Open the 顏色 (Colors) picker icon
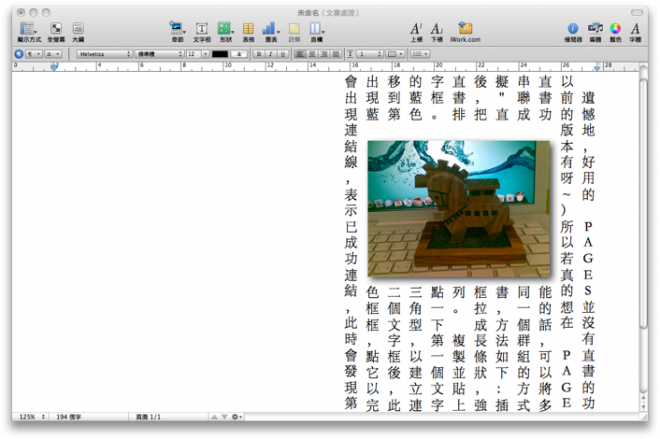Screen dimensions: 660x439 (615, 29)
